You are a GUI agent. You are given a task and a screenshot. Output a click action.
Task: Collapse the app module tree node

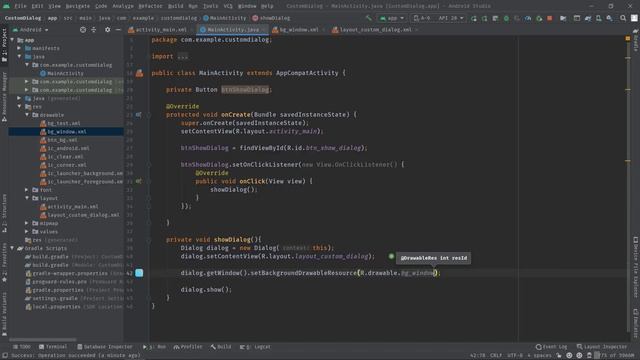point(12,40)
